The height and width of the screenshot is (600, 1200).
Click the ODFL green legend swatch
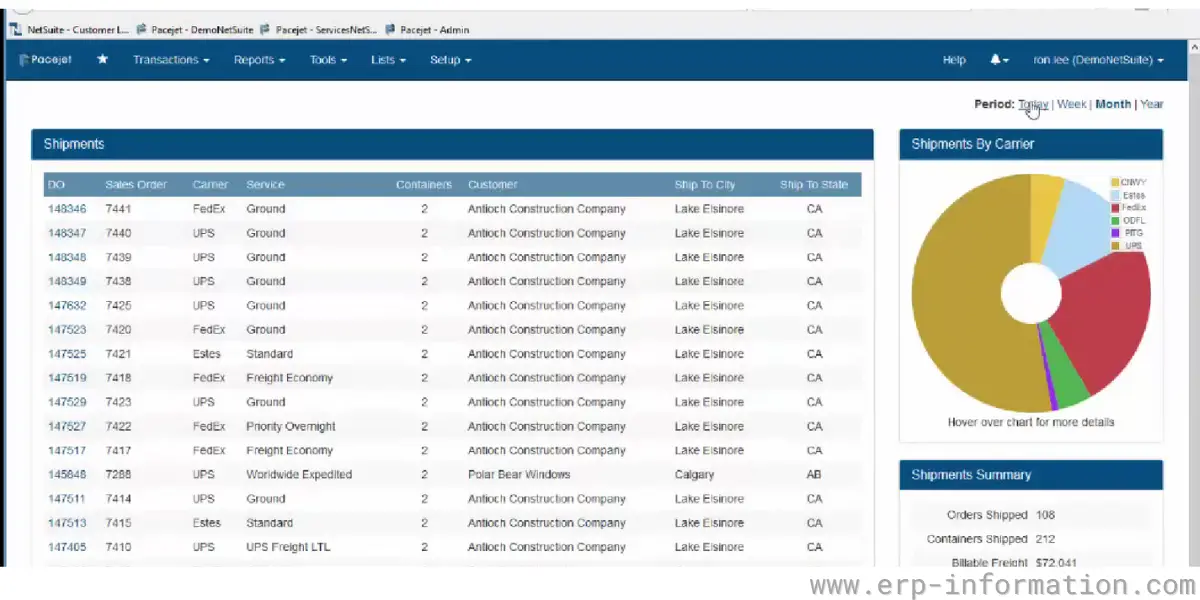pyautogui.click(x=1115, y=220)
